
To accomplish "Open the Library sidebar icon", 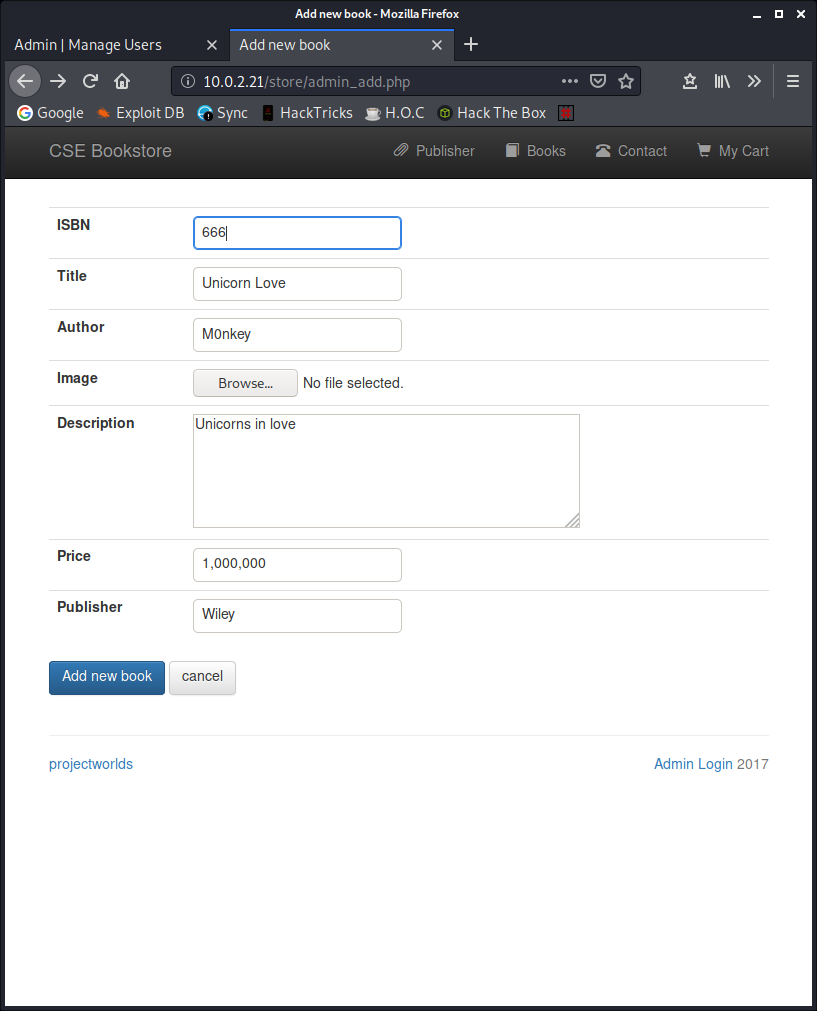I will click(x=722, y=81).
